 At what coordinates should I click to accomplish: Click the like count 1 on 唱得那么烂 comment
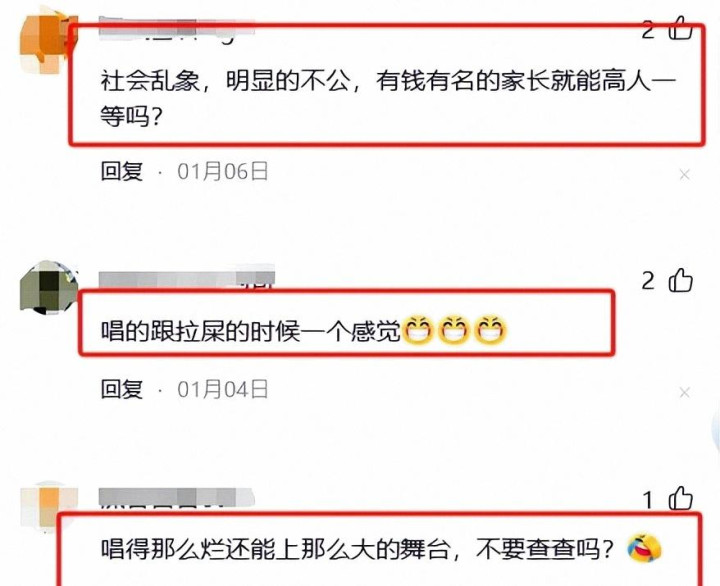click(648, 500)
